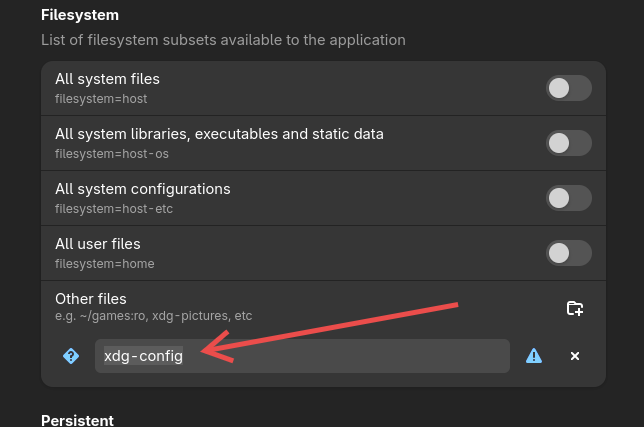The height and width of the screenshot is (427, 644).
Task: Focus the xdg-config text field
Action: pos(302,356)
